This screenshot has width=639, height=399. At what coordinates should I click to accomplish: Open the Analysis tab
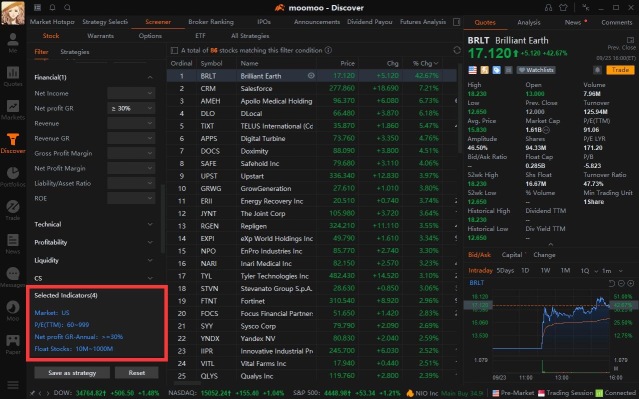click(x=529, y=22)
